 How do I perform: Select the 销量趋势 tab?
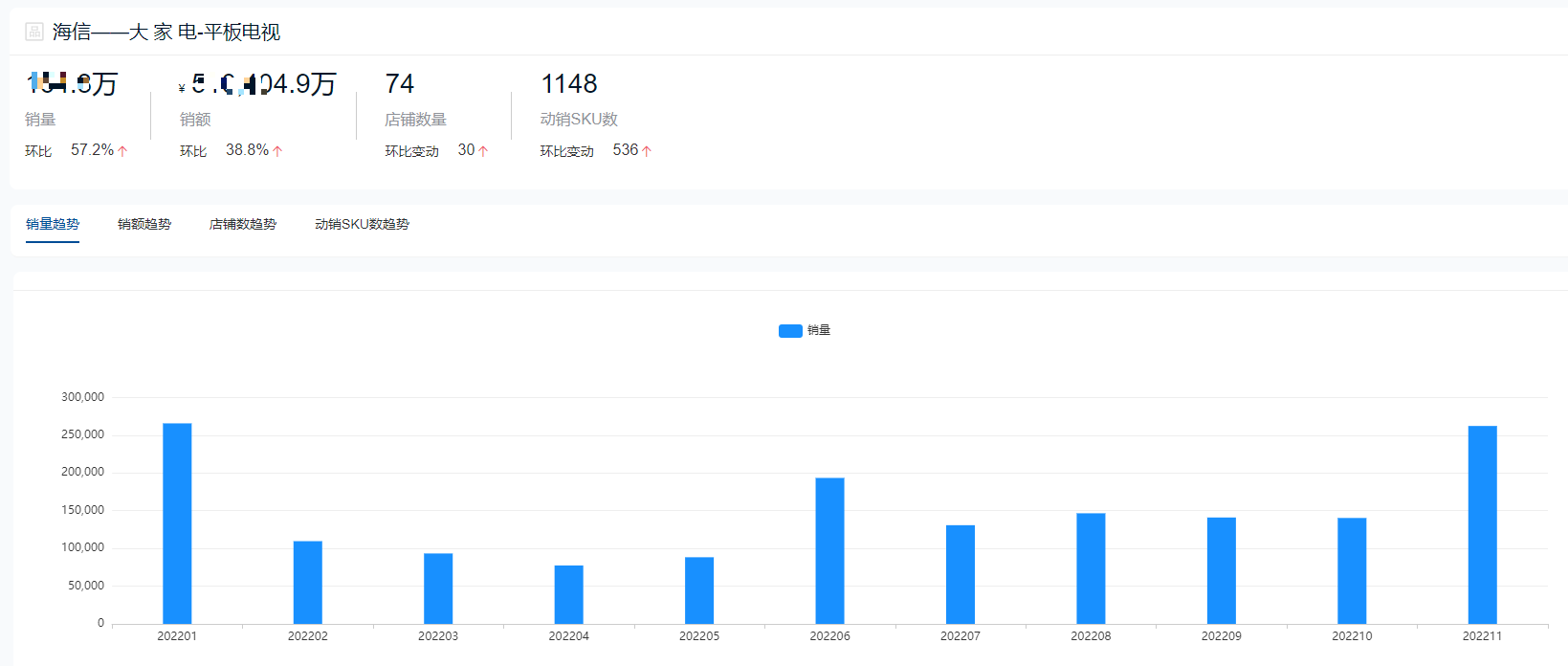[x=53, y=224]
